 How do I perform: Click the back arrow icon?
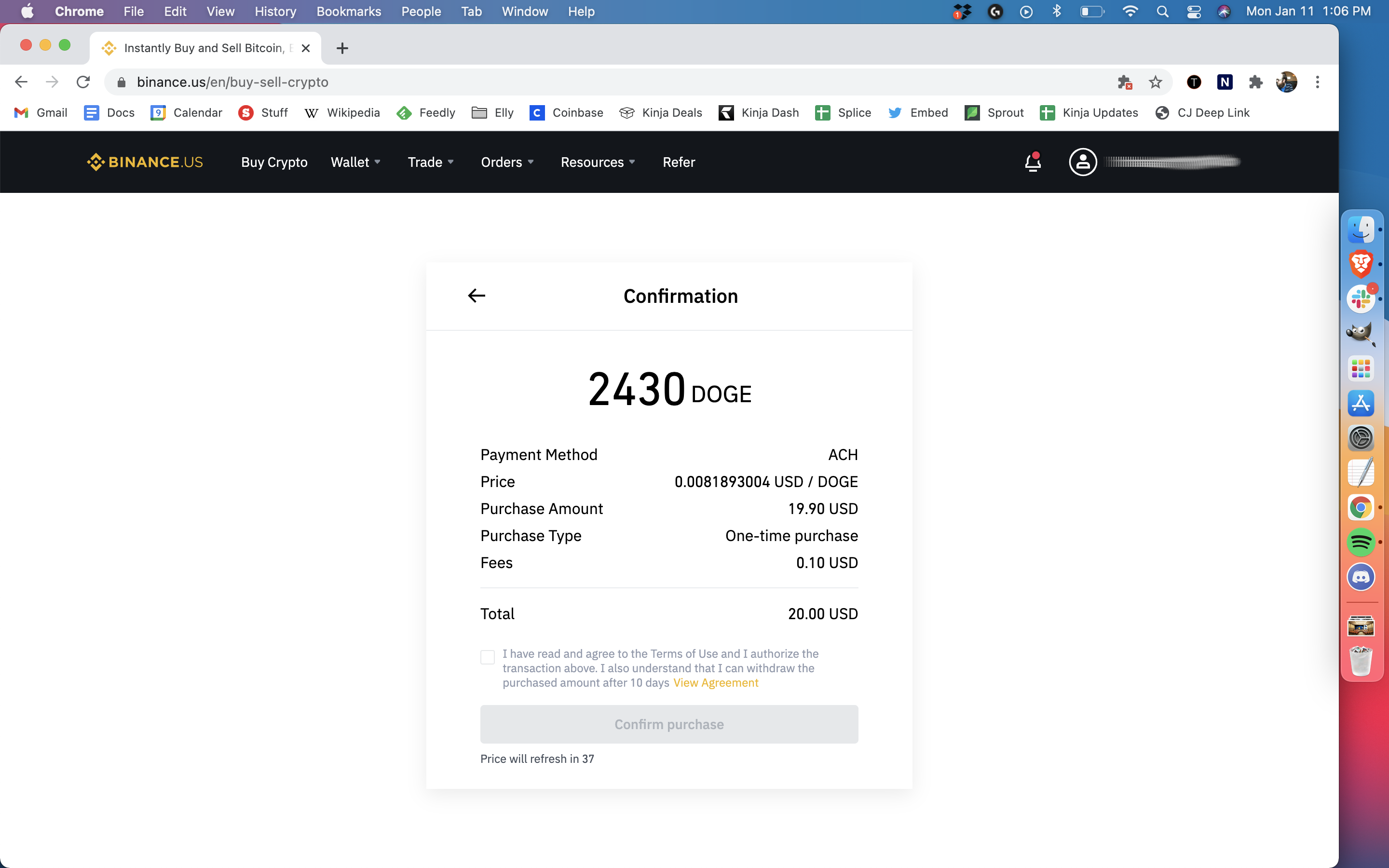[476, 295]
